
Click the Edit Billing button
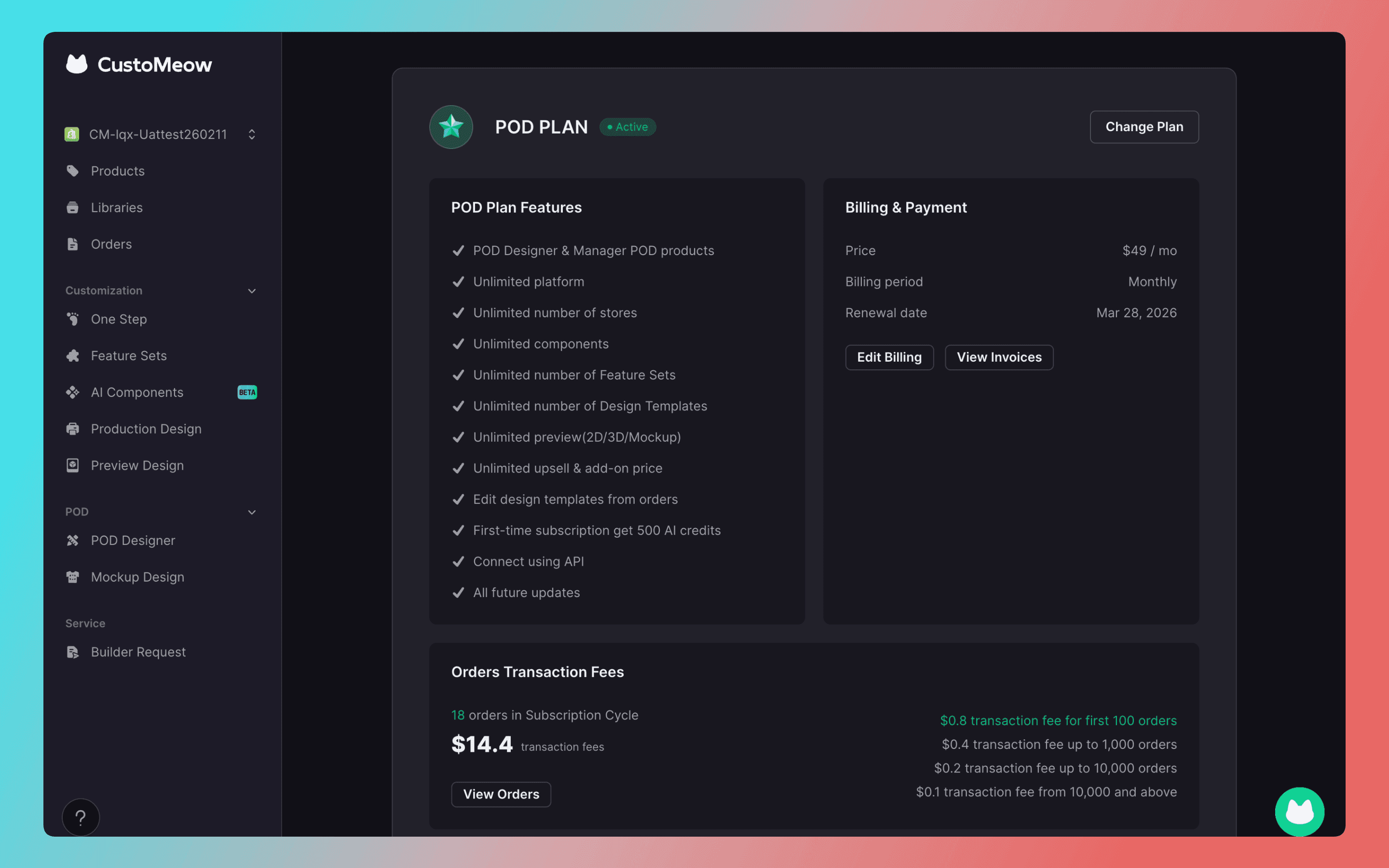pos(889,357)
